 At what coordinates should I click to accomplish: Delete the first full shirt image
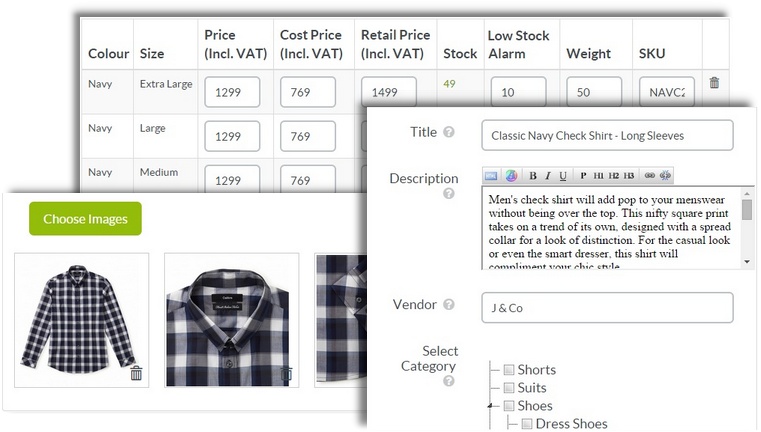tap(136, 374)
